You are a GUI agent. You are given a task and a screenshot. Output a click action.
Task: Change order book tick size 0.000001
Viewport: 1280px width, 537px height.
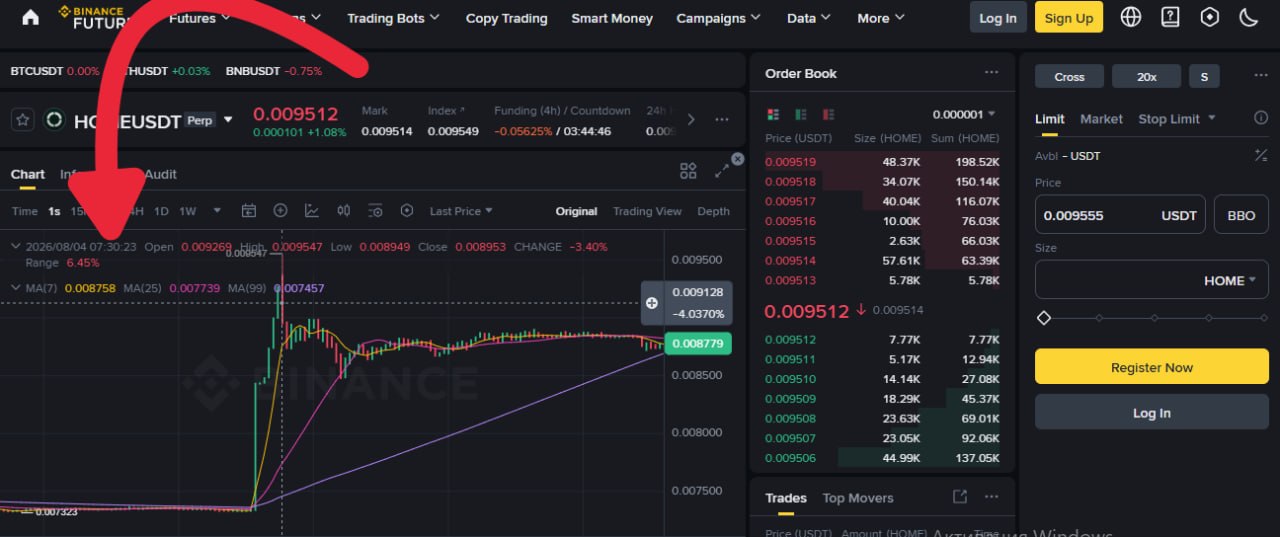pyautogui.click(x=965, y=115)
